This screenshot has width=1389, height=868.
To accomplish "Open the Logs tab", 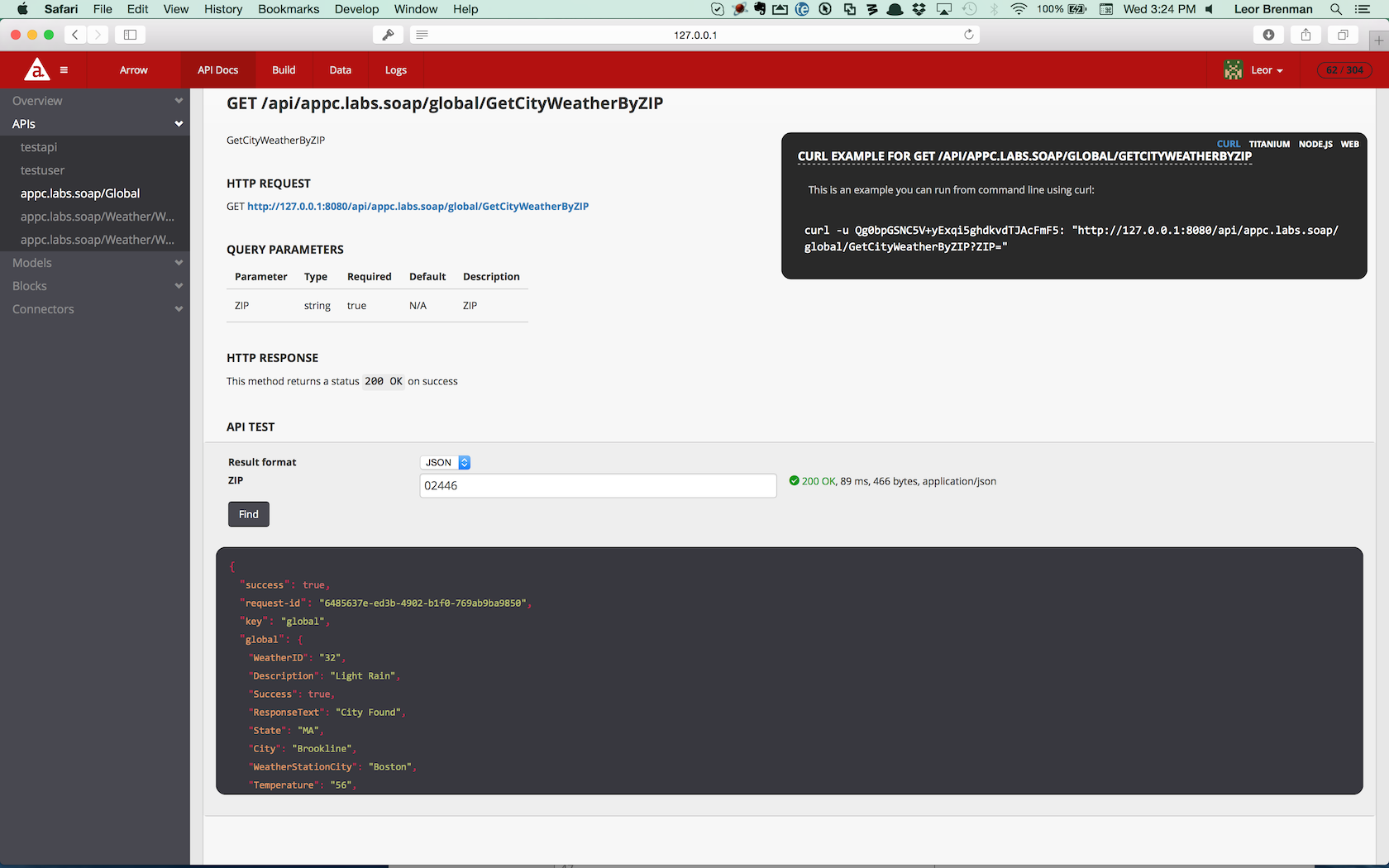I will pos(395,70).
